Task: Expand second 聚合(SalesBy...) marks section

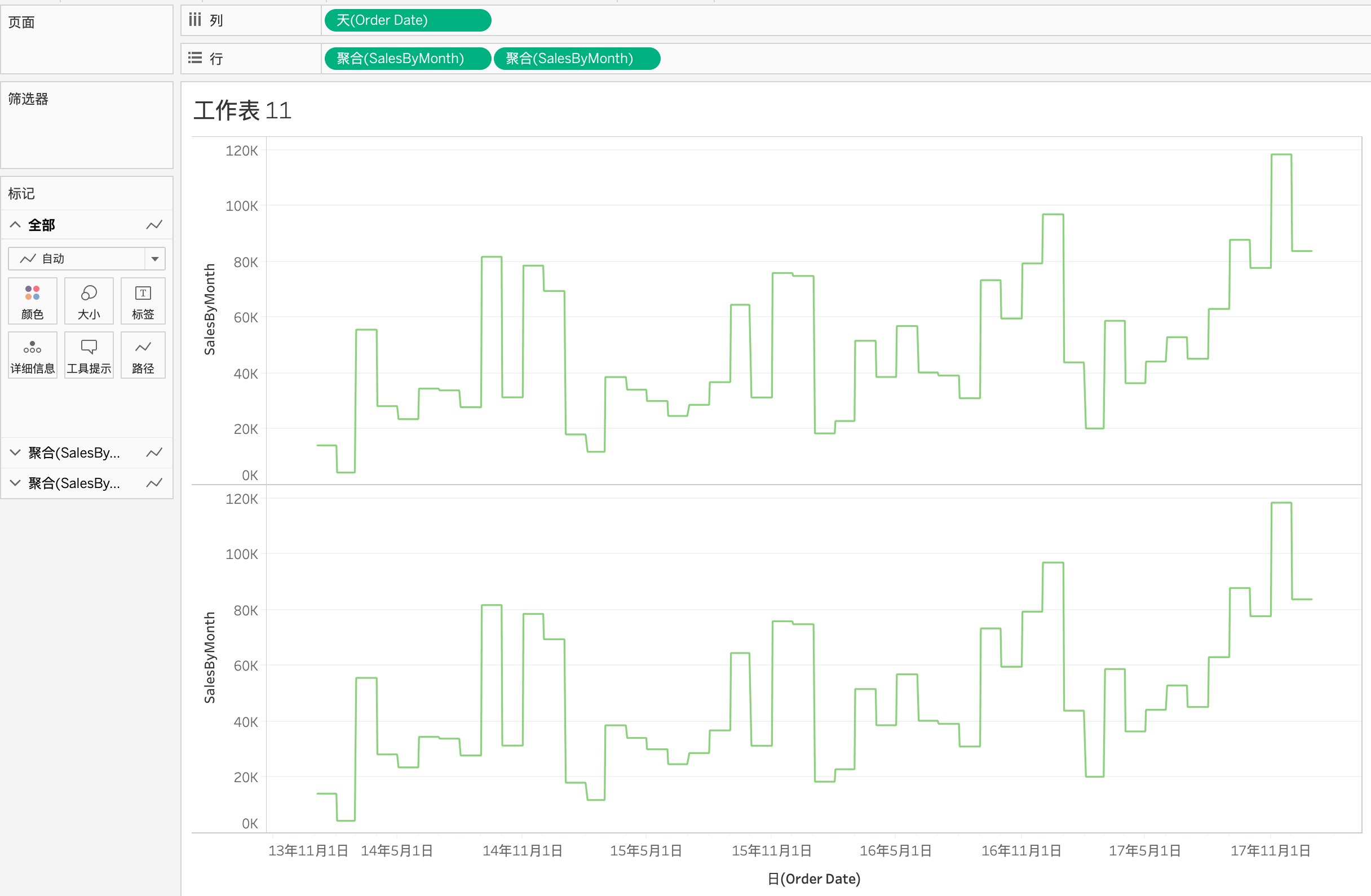Action: pos(16,483)
